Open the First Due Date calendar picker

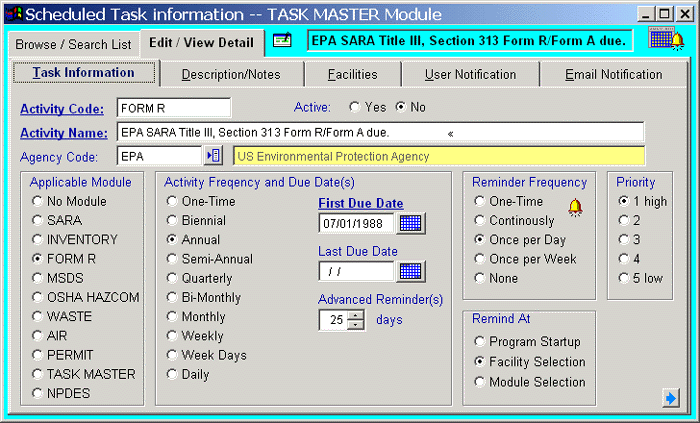[x=411, y=223]
